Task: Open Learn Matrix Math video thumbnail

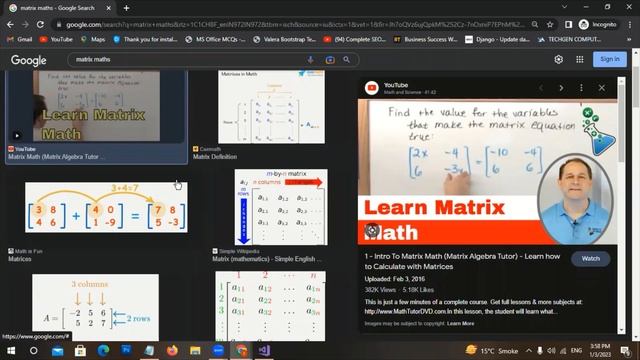Action: coord(96,106)
